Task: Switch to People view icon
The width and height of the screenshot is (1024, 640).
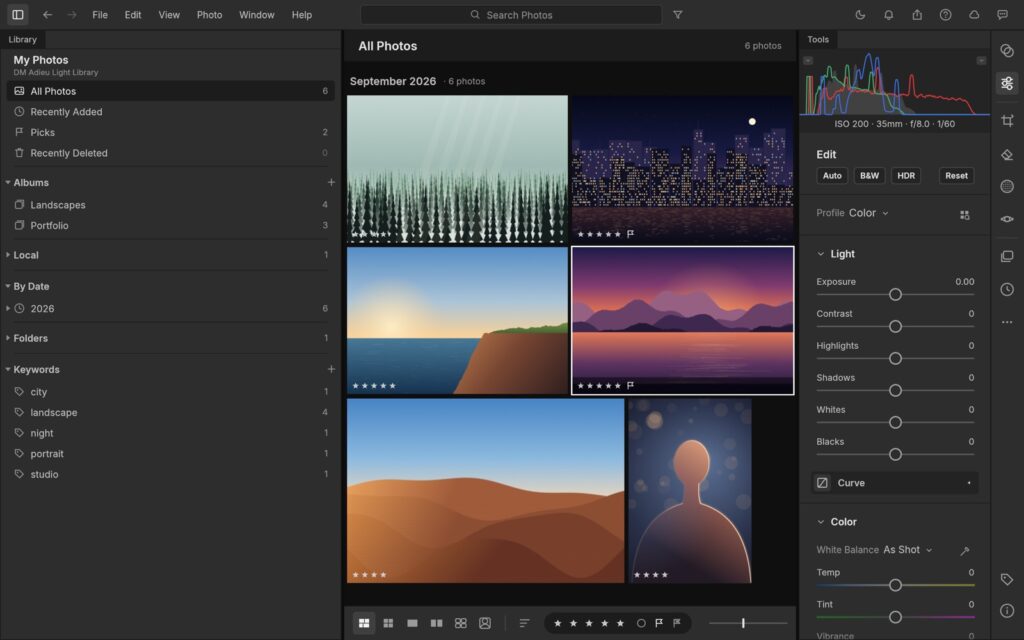Action: coord(485,623)
